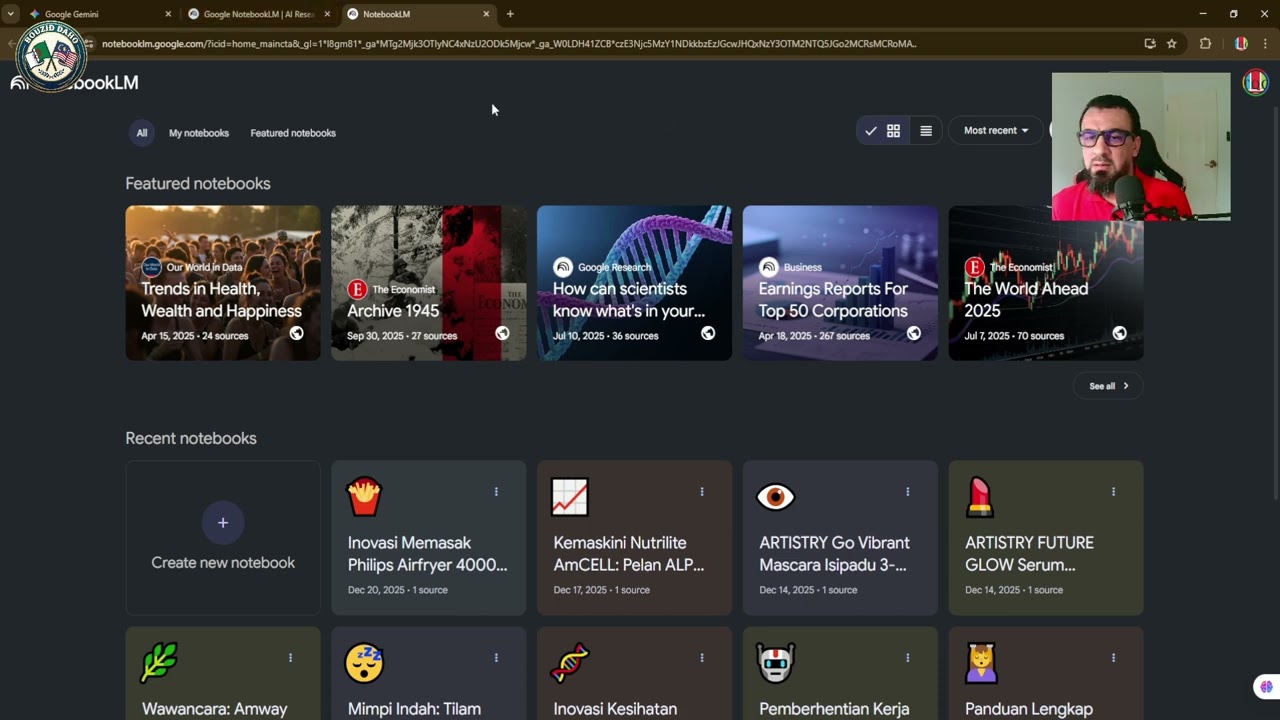Screen dimensions: 1280x720
Task: Open How can scientists know featured card
Action: [635, 283]
